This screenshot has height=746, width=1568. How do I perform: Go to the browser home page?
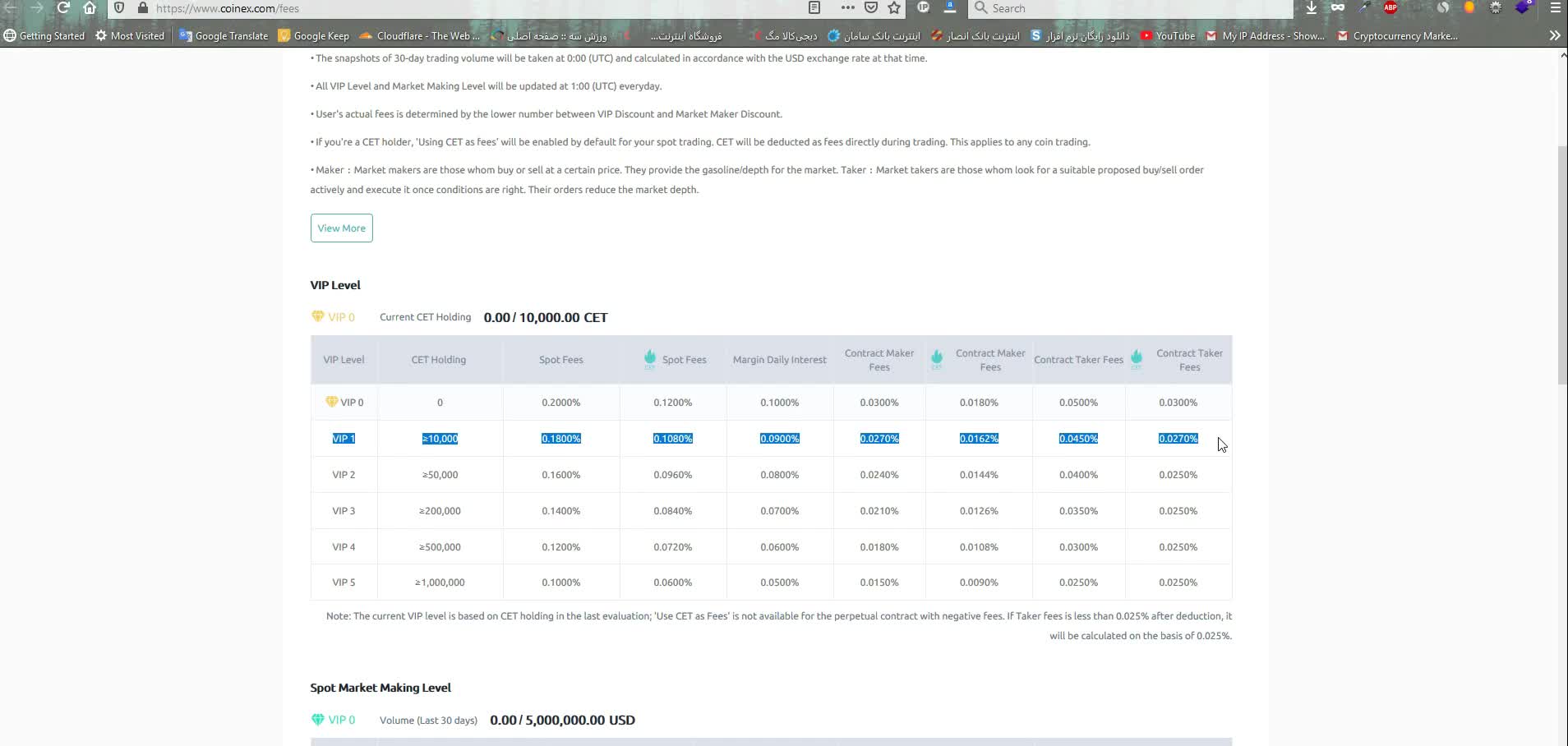click(x=90, y=8)
